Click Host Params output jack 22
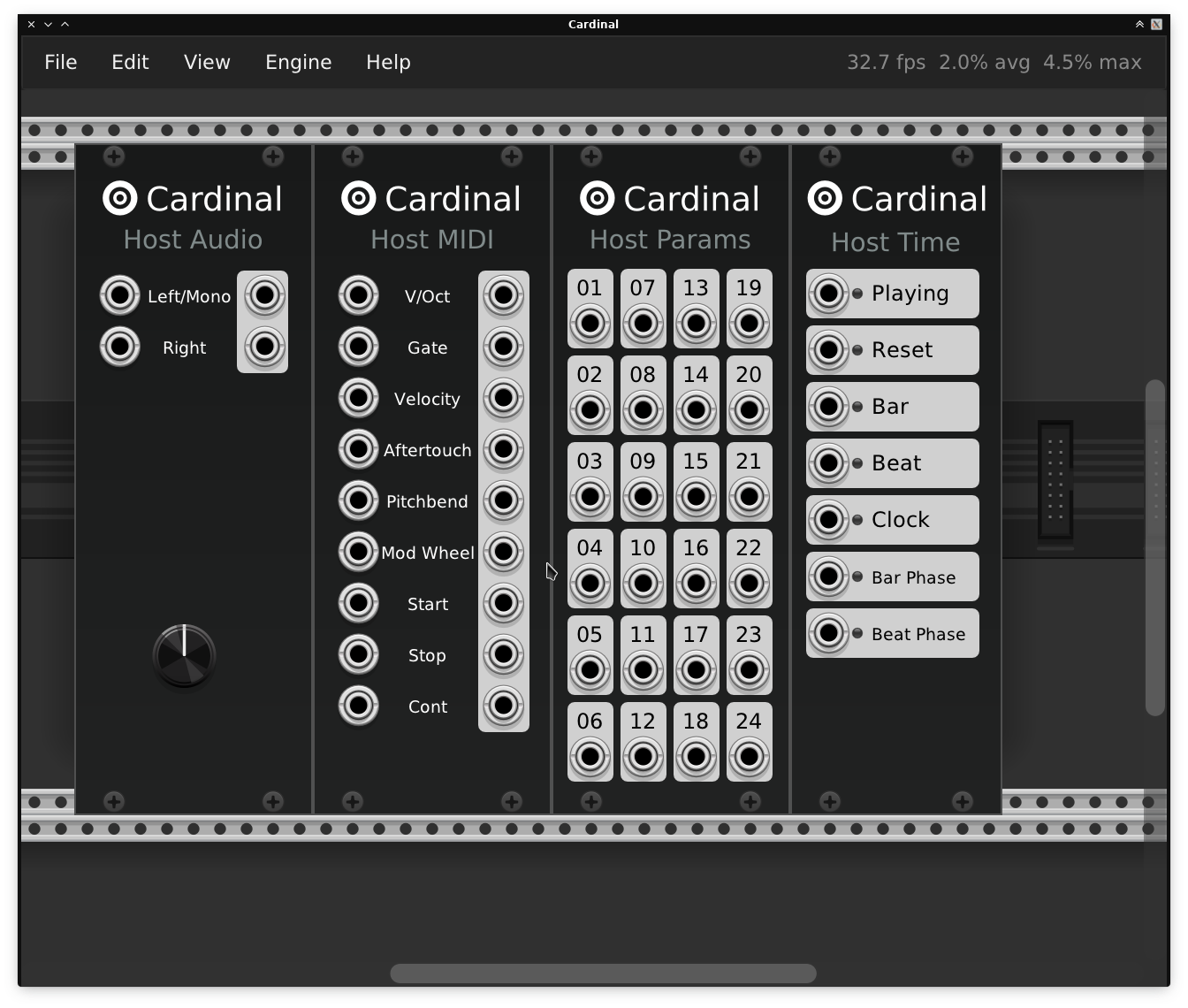1188x1008 pixels. point(750,584)
